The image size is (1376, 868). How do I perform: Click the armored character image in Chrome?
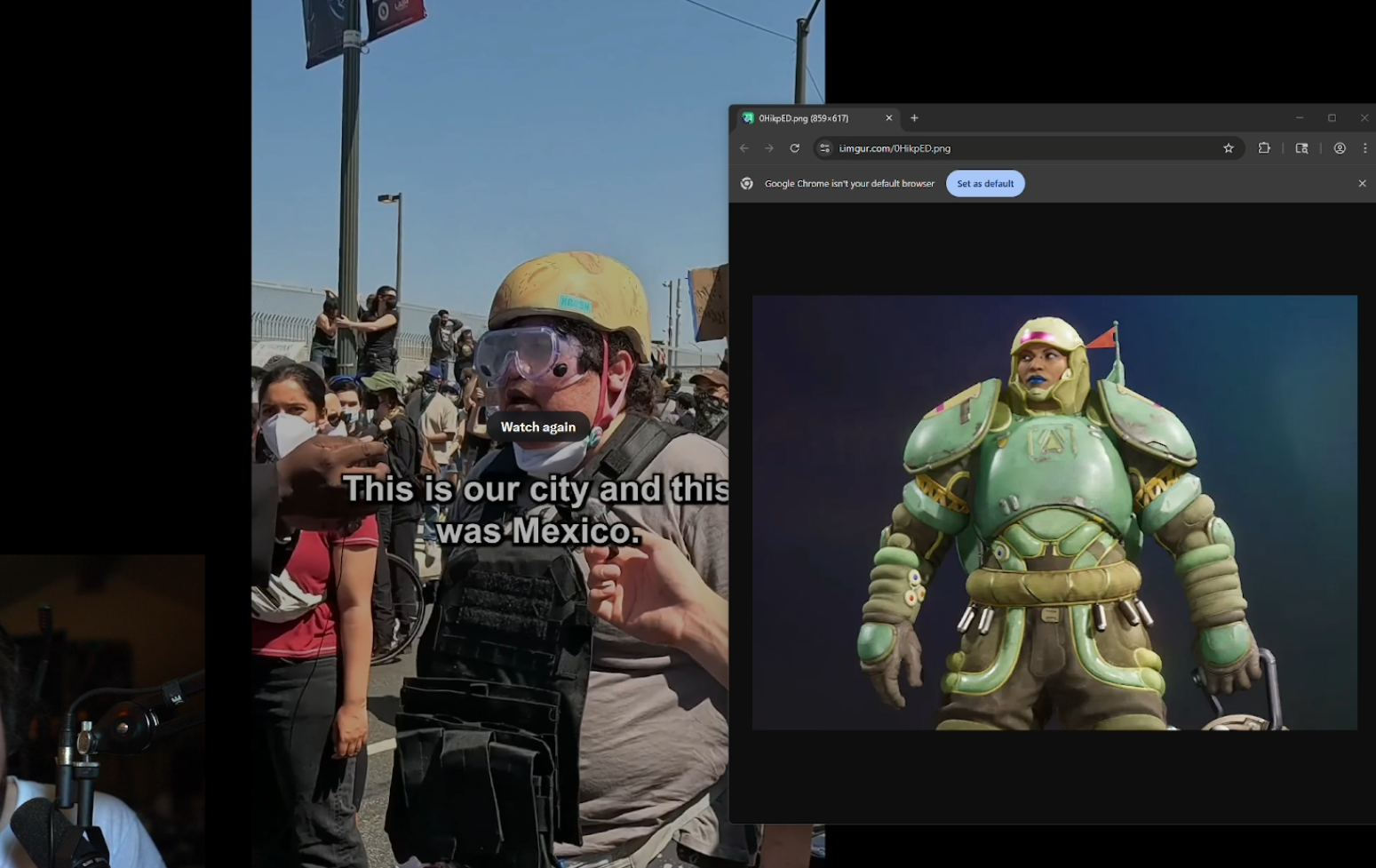(1054, 513)
